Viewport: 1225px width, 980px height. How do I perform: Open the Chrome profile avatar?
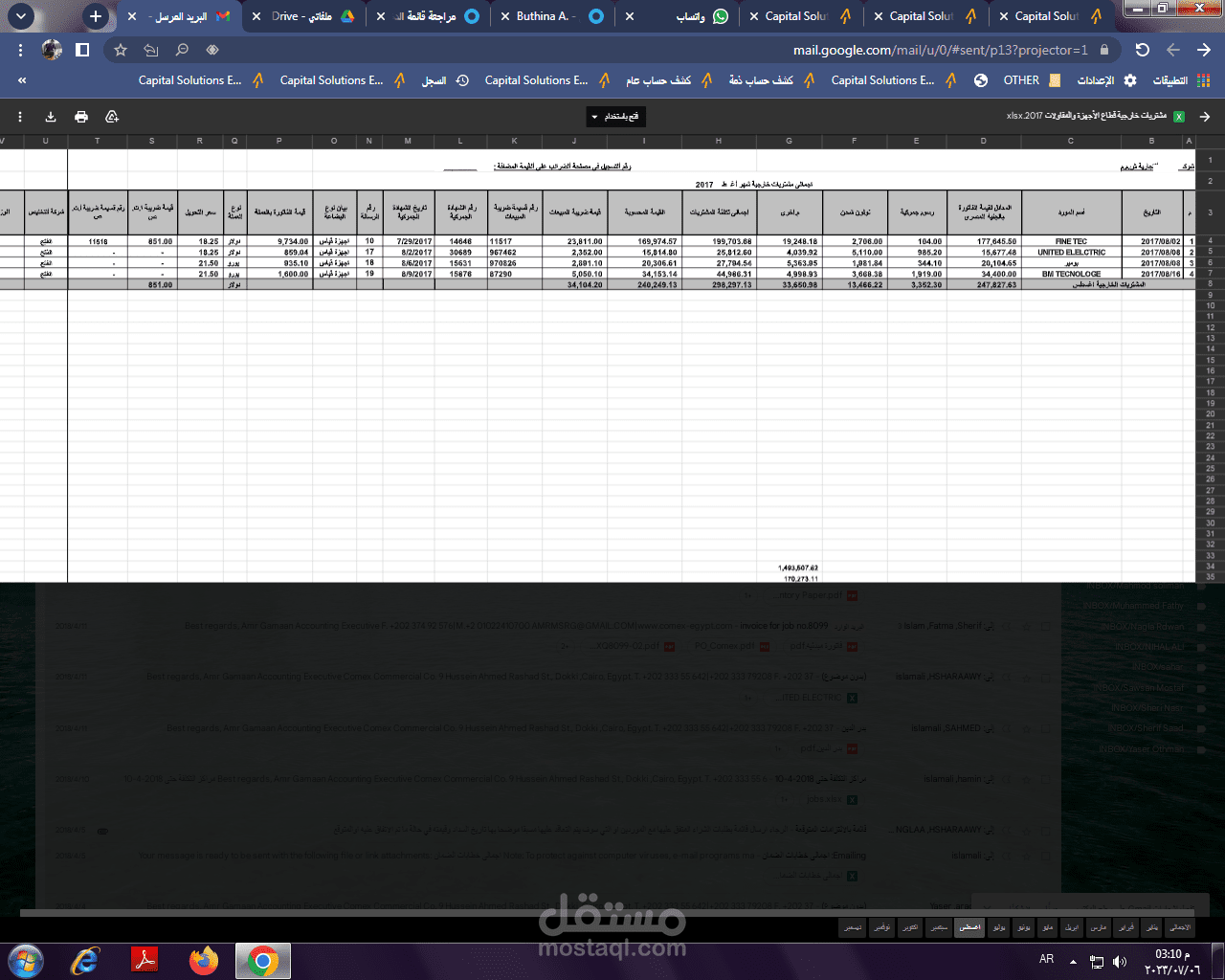pos(52,50)
